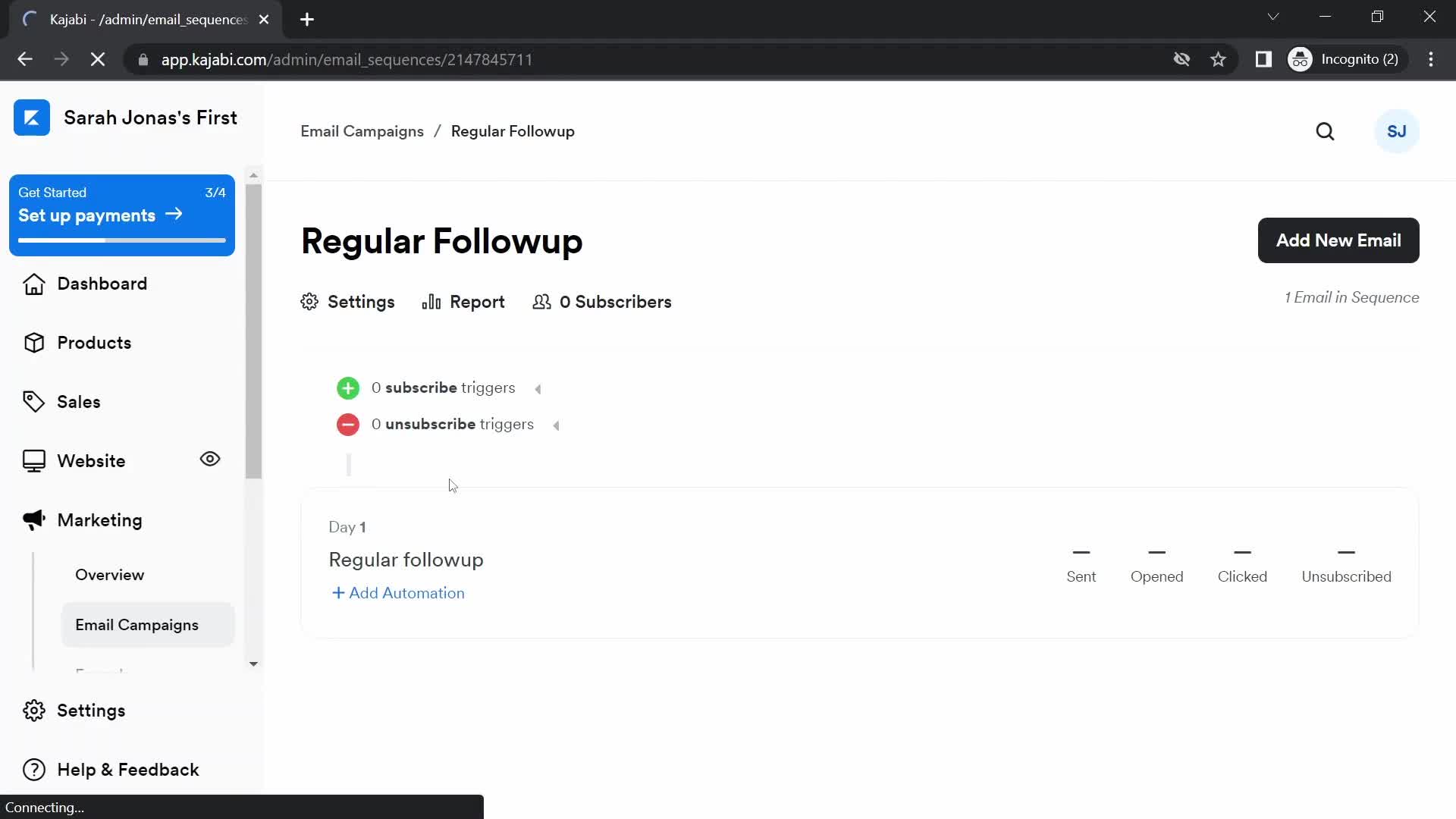1456x819 pixels.
Task: Open search magnifier icon in header
Action: point(1325,131)
